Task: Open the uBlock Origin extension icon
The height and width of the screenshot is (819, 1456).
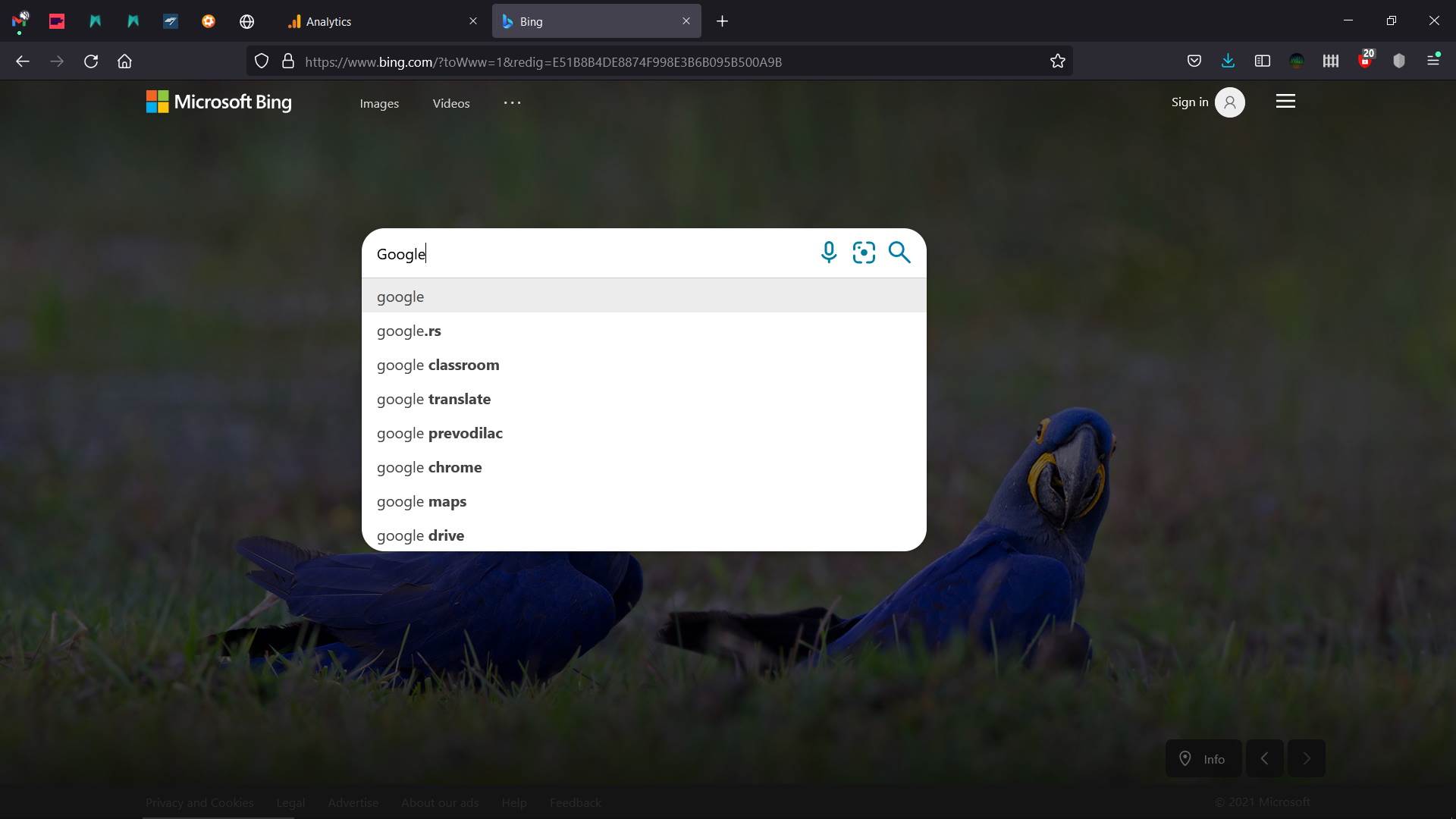Action: click(1365, 61)
